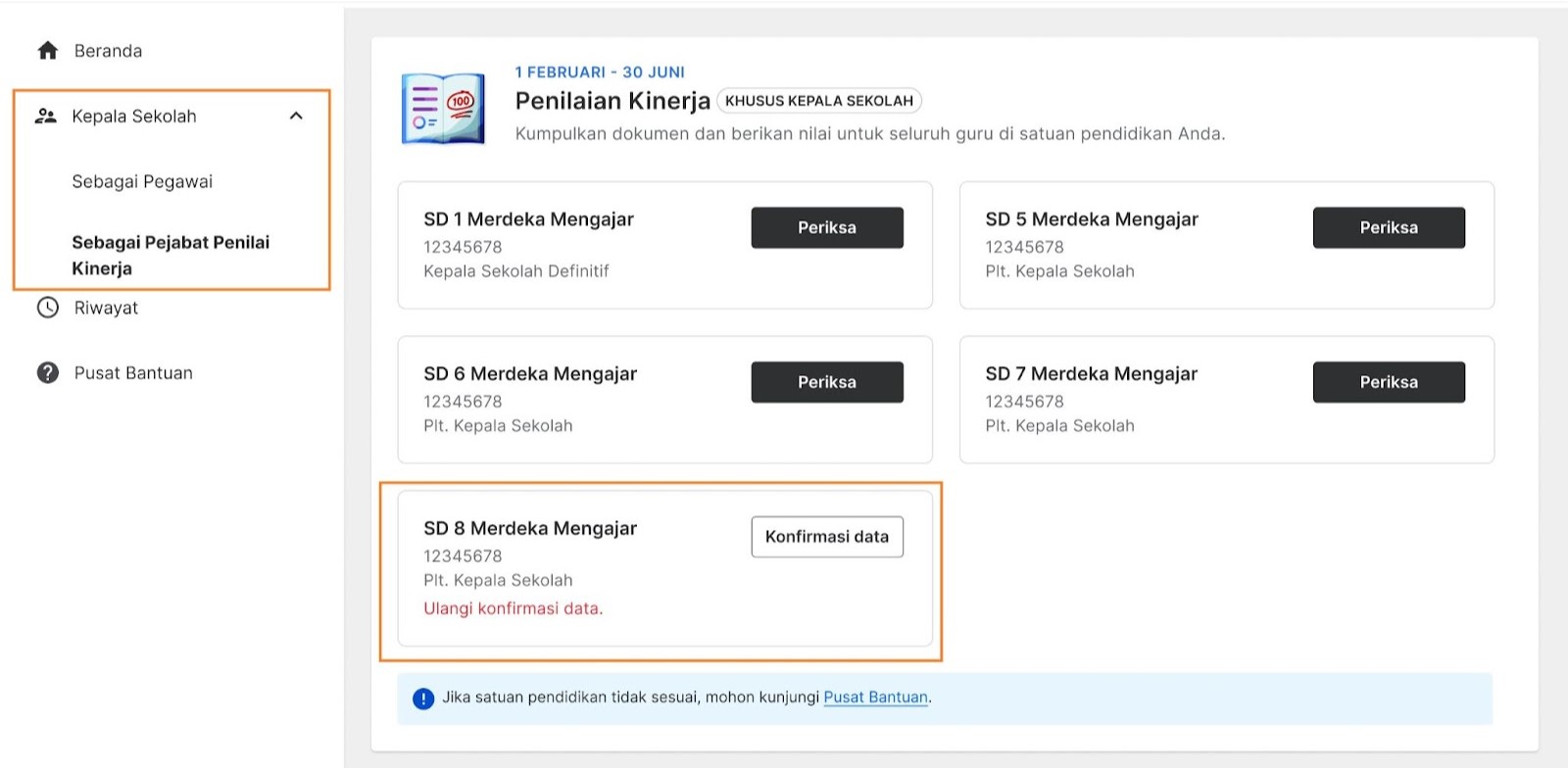Click the 12345678 number under SD 1
The height and width of the screenshot is (768, 1568).
click(463, 247)
